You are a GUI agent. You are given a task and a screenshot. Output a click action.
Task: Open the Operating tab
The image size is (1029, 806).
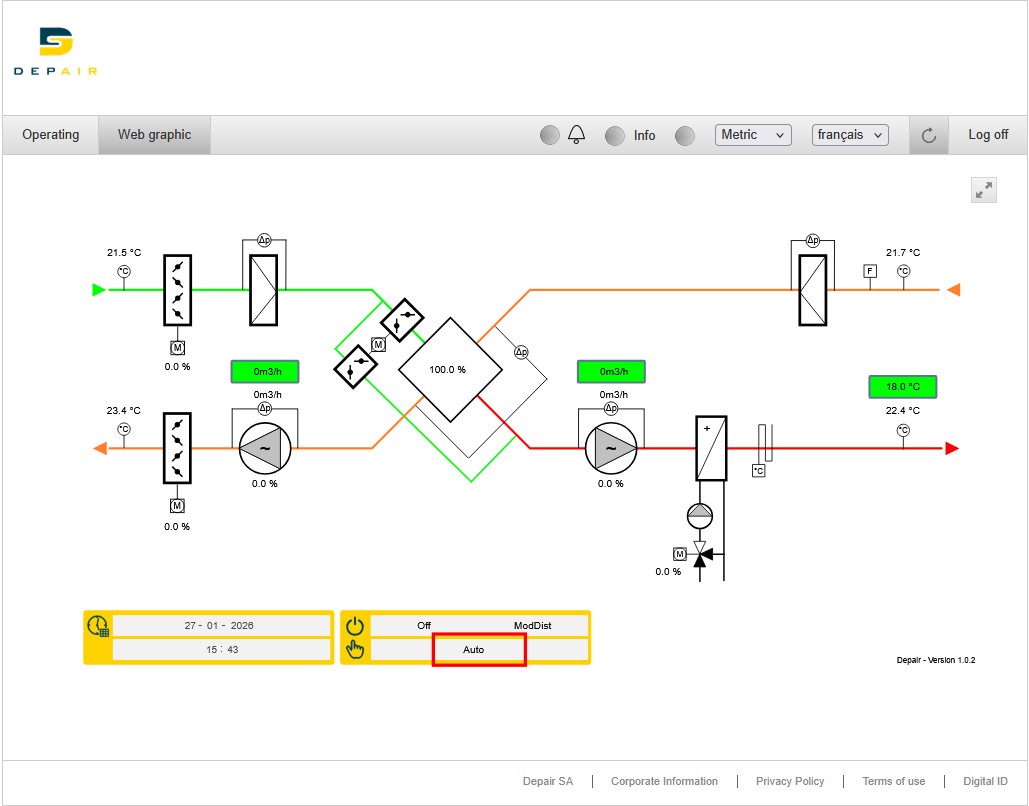[51, 135]
